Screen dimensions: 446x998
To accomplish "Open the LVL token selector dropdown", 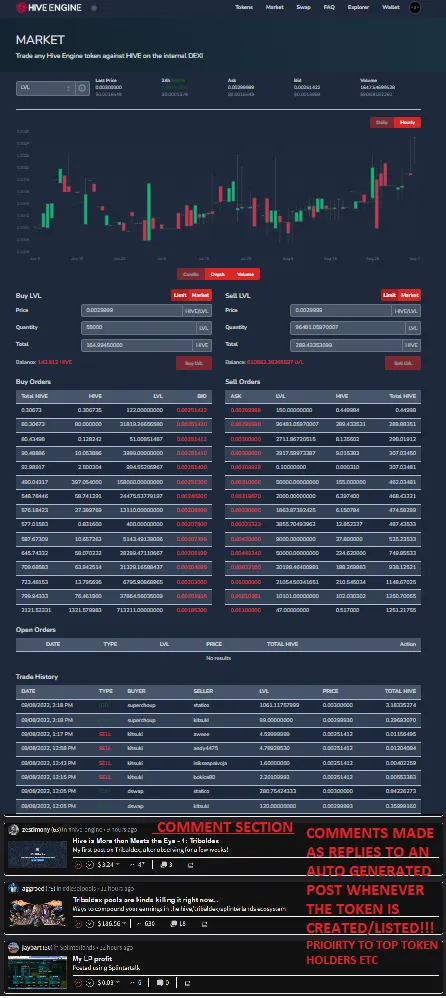I will [45, 88].
